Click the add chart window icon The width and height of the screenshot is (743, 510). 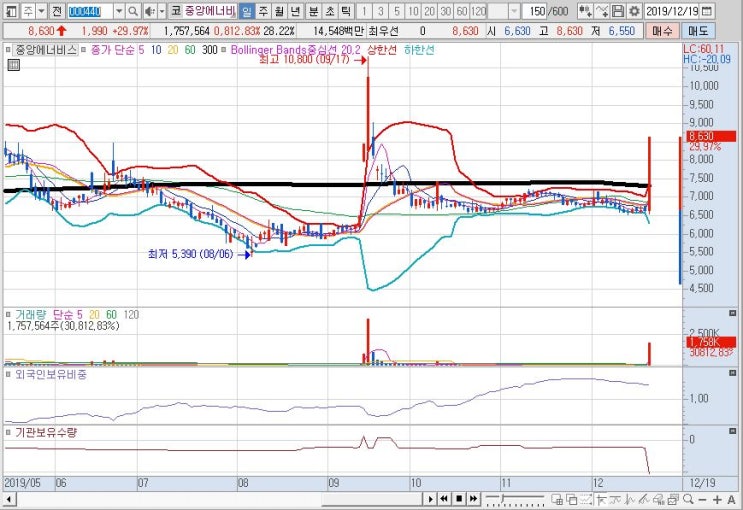(557, 499)
